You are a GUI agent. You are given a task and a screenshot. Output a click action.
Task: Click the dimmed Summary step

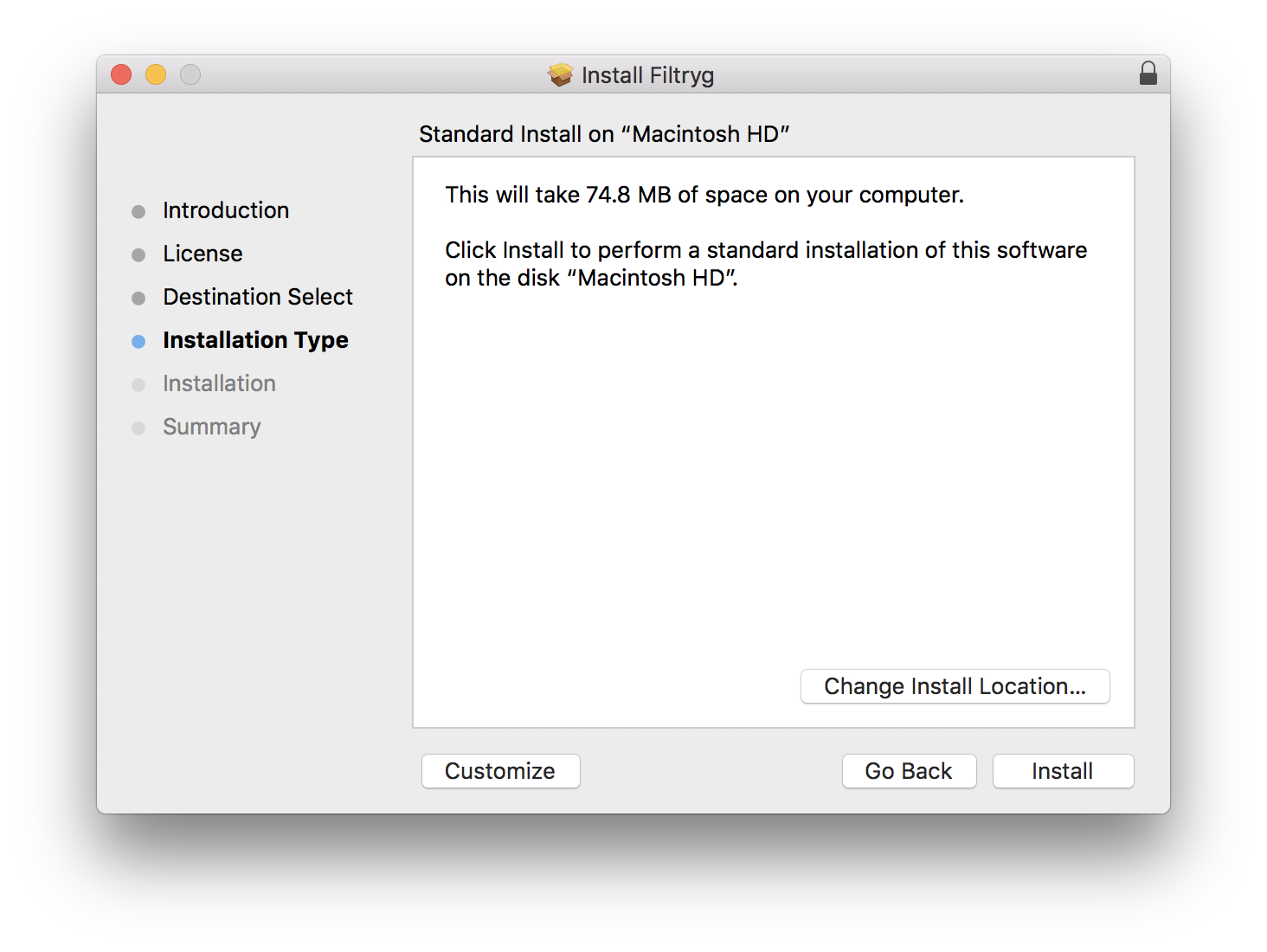[211, 427]
